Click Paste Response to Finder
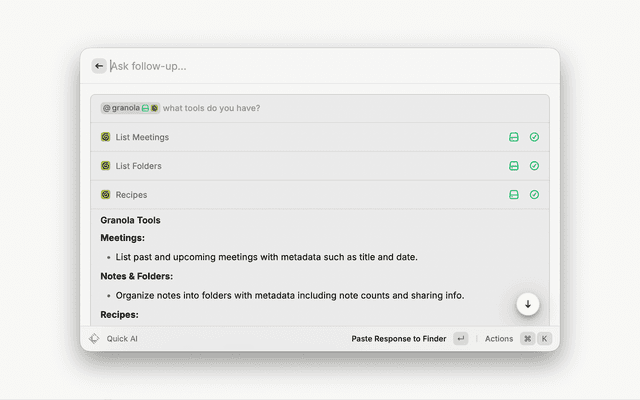640x400 pixels. [400, 339]
